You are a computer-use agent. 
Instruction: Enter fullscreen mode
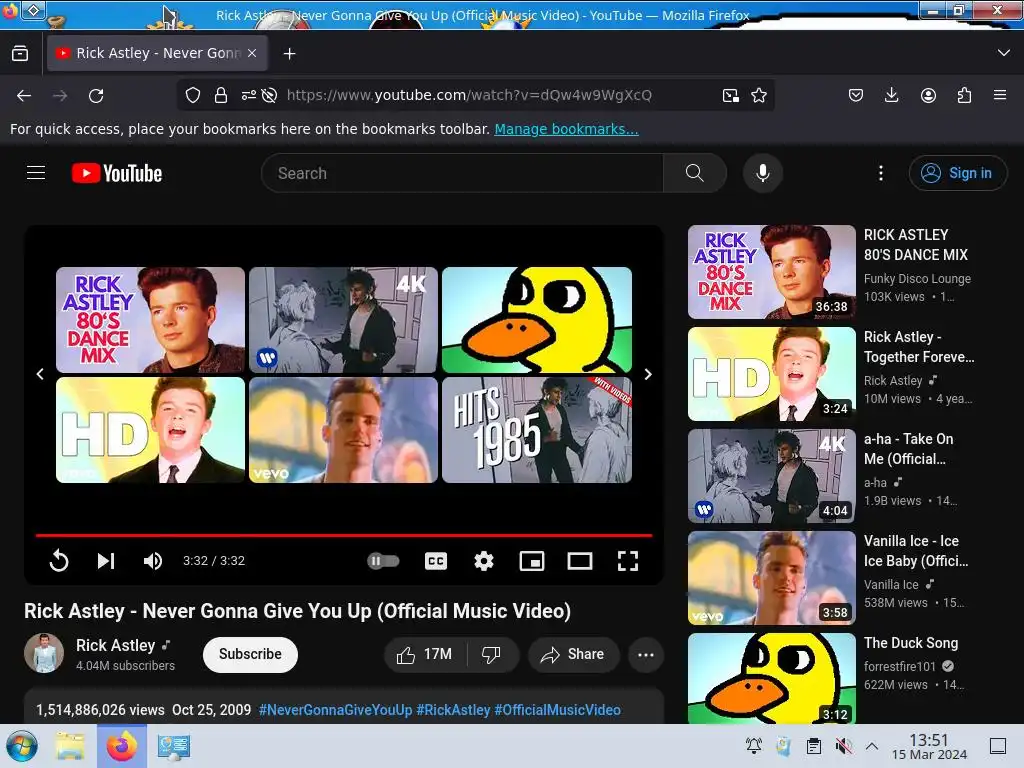(628, 561)
